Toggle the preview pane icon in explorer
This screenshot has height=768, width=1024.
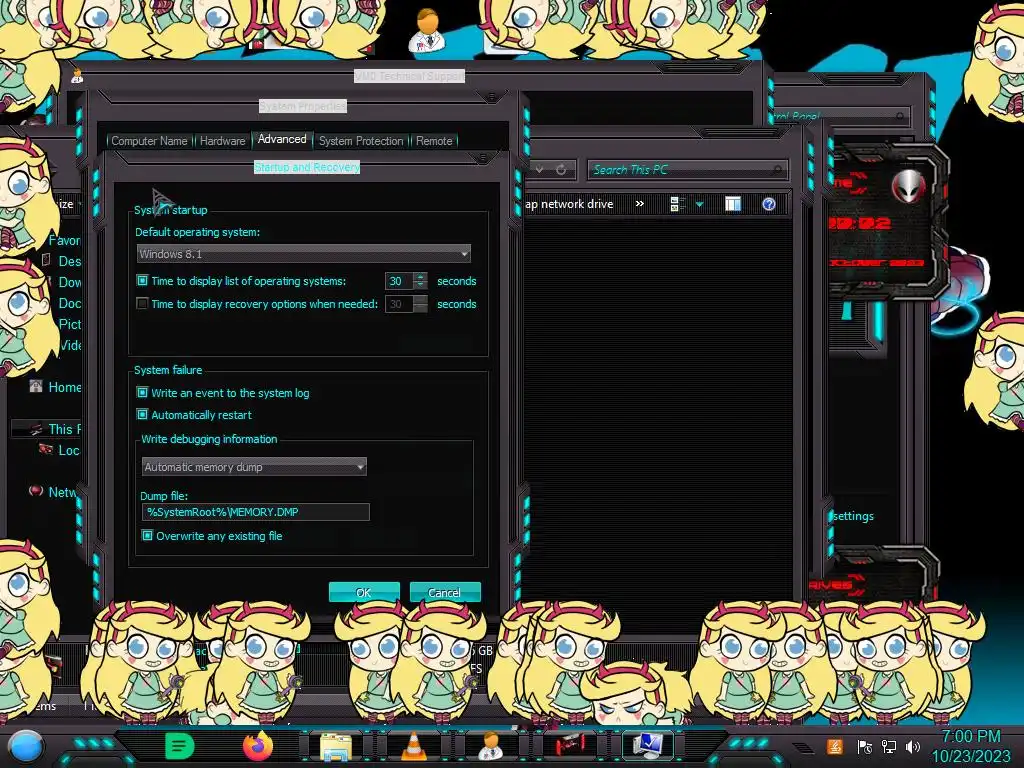733,204
